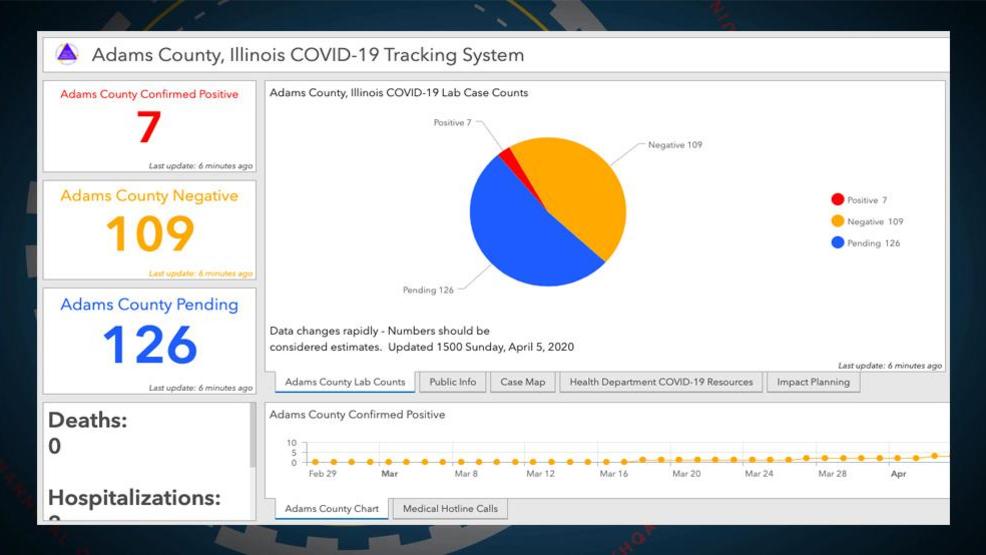Click the purple triangle dashboard logo
The width and height of the screenshot is (986, 555).
(x=67, y=54)
